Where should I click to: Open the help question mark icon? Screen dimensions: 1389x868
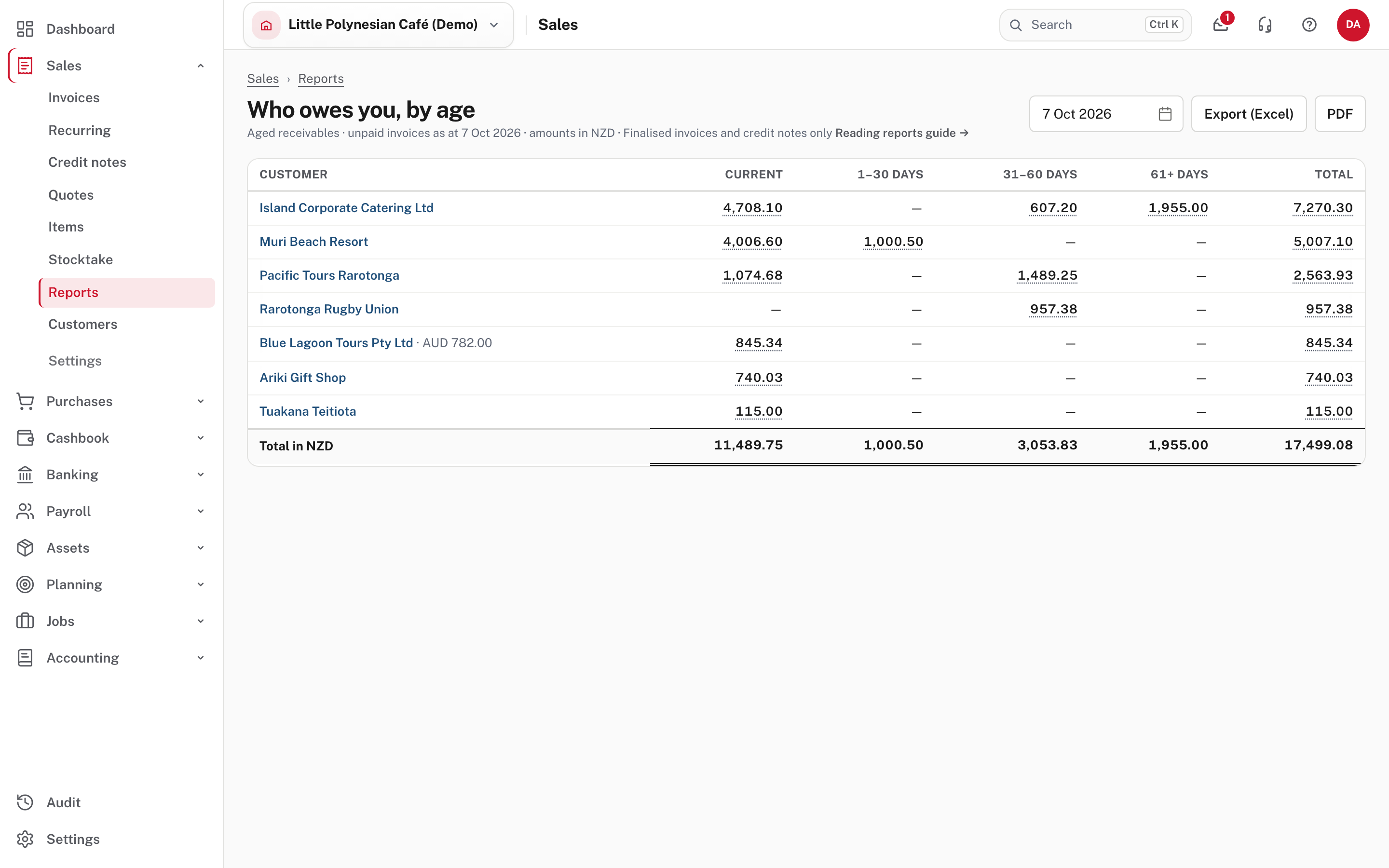(1309, 25)
